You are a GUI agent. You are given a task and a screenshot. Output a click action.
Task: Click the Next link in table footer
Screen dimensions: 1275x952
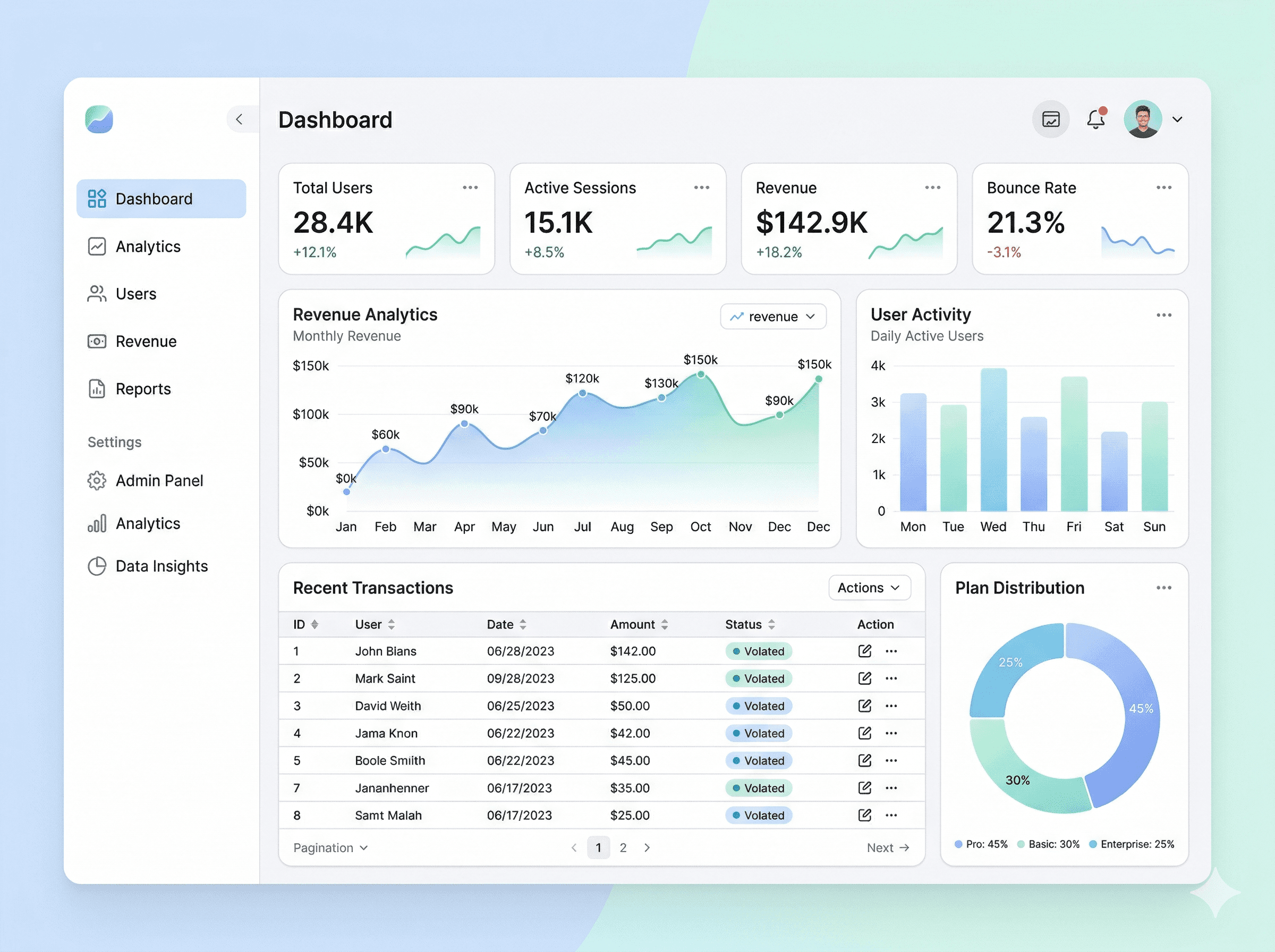point(887,848)
